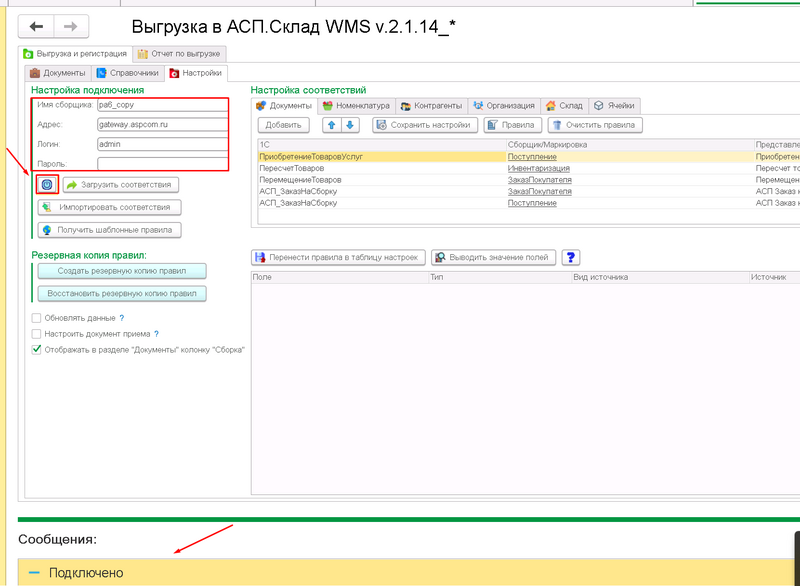Enable the Обновлять данные checkbox
Screen dimensions: 800x586
[37, 318]
